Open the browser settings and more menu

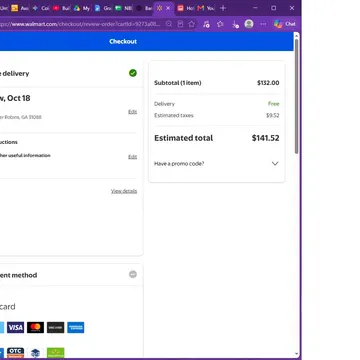[x=263, y=24]
